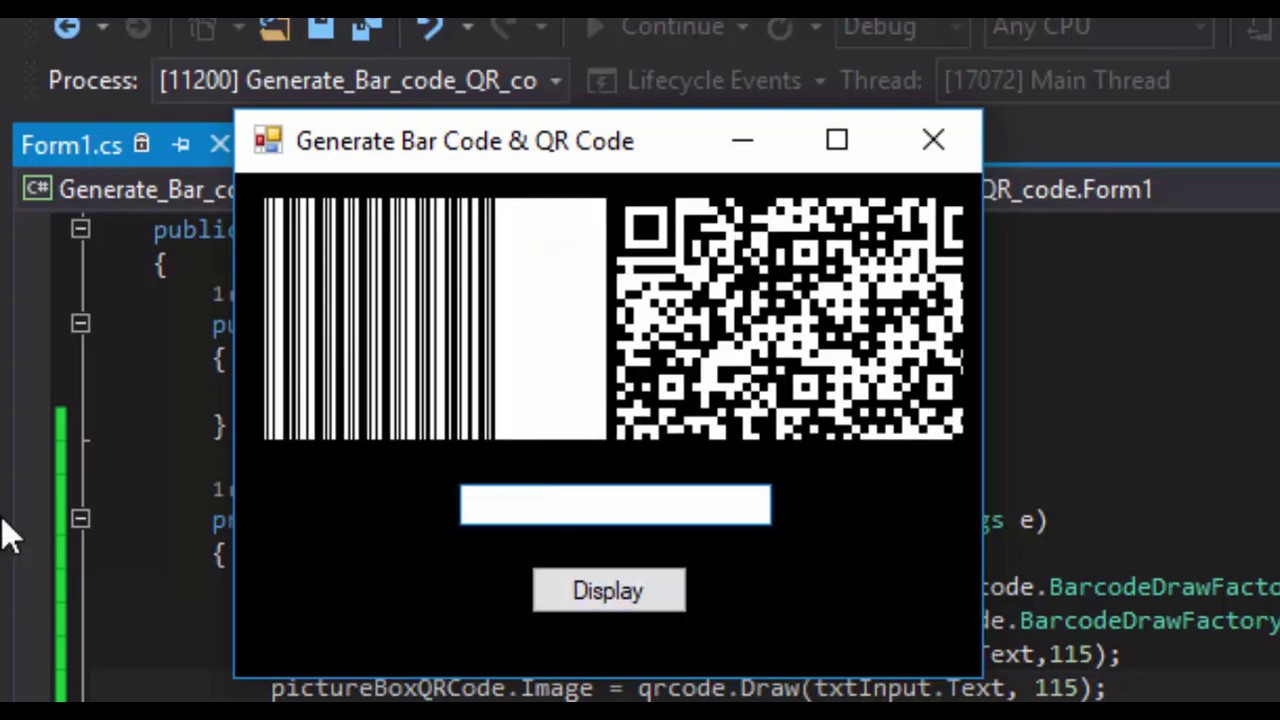Select the Form1.cs editor tab
This screenshot has width=1280, height=720.
click(x=71, y=145)
